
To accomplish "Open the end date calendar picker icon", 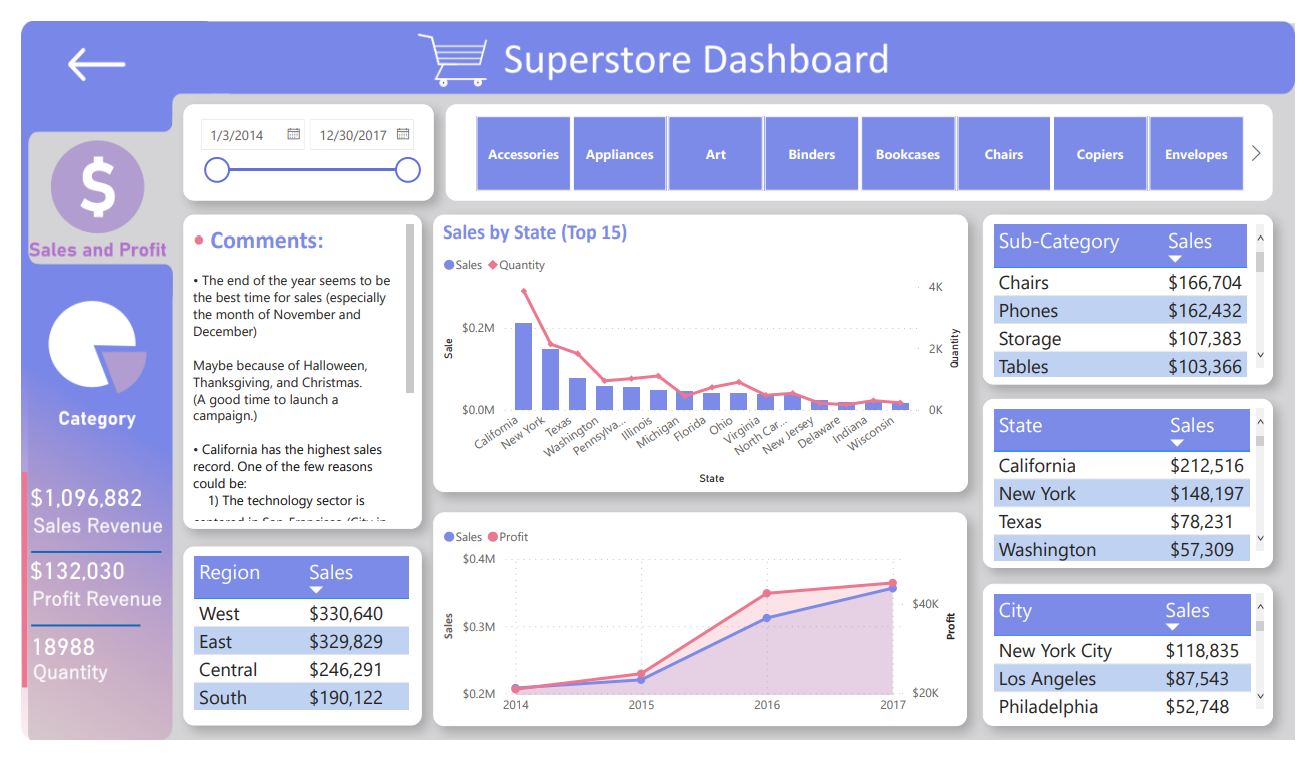I will [403, 134].
